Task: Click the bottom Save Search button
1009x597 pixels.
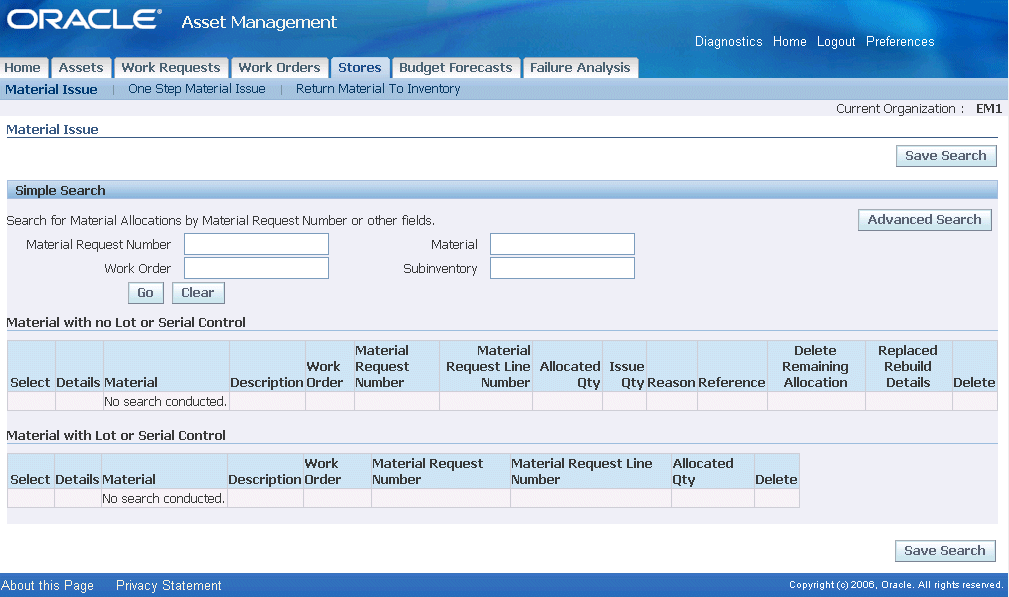Action: pos(945,551)
